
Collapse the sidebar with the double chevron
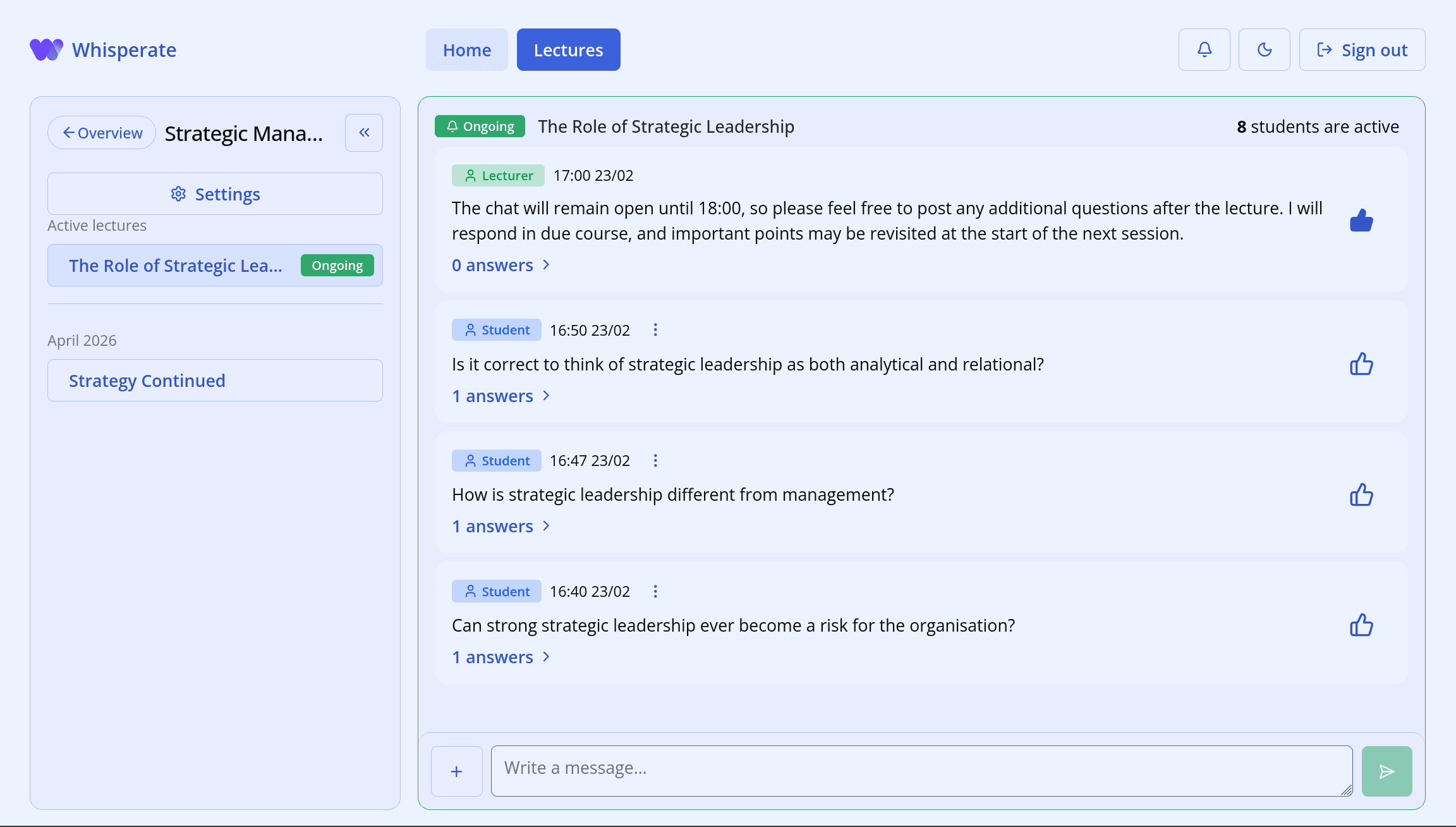[363, 132]
